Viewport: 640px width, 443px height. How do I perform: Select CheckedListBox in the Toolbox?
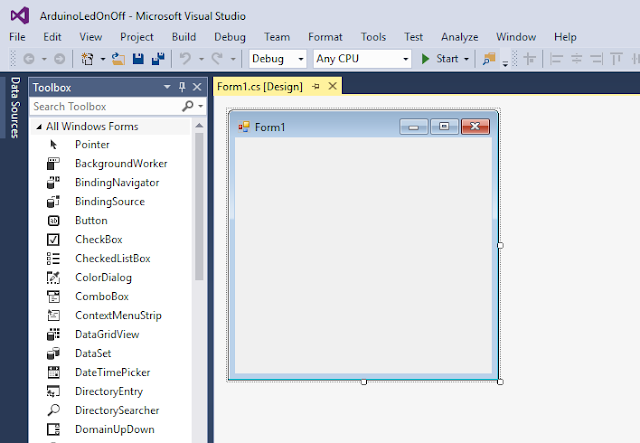111,258
